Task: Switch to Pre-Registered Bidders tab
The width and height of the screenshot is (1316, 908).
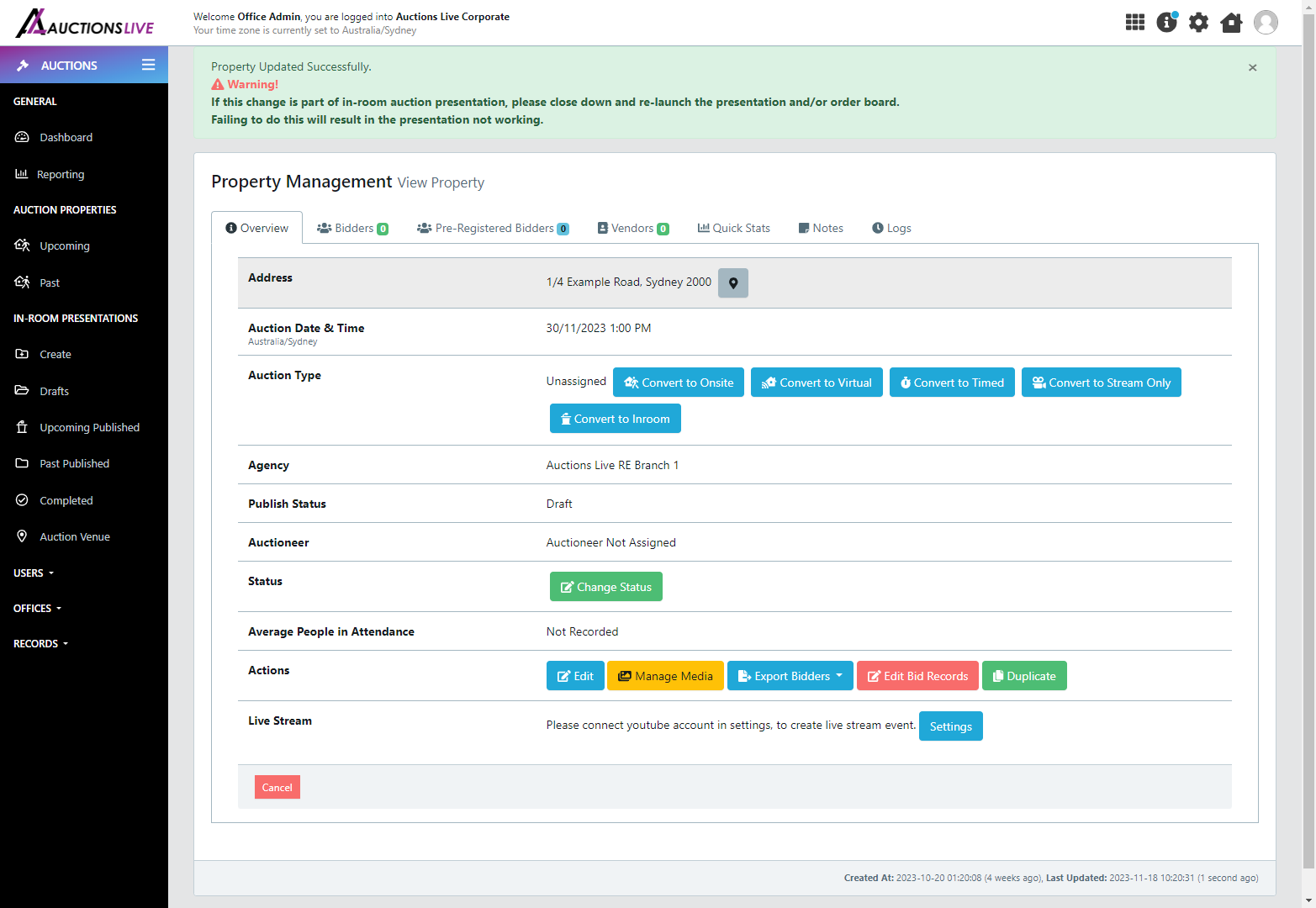Action: point(493,228)
